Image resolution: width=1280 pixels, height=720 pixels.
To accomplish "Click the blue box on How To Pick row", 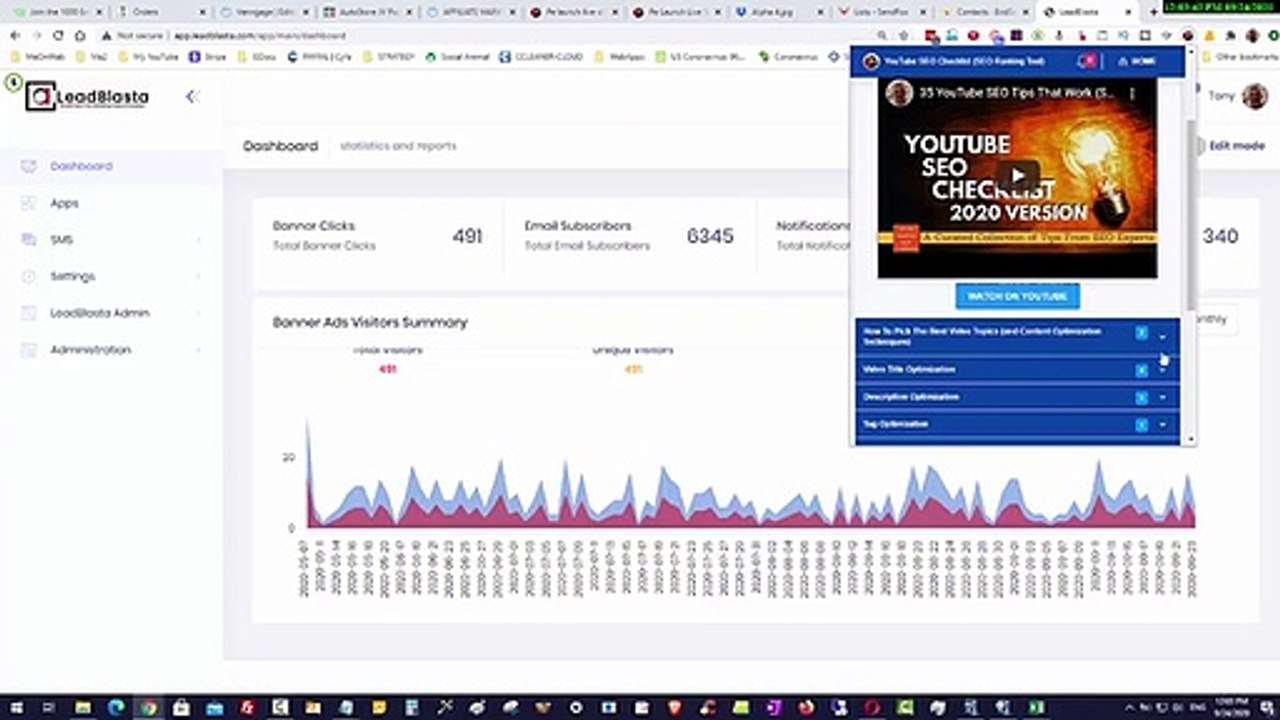I will [1141, 333].
